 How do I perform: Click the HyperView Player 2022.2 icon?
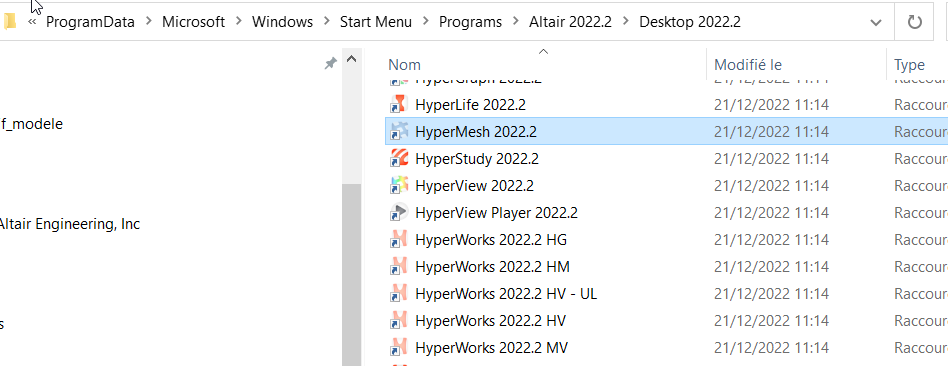pyautogui.click(x=398, y=213)
